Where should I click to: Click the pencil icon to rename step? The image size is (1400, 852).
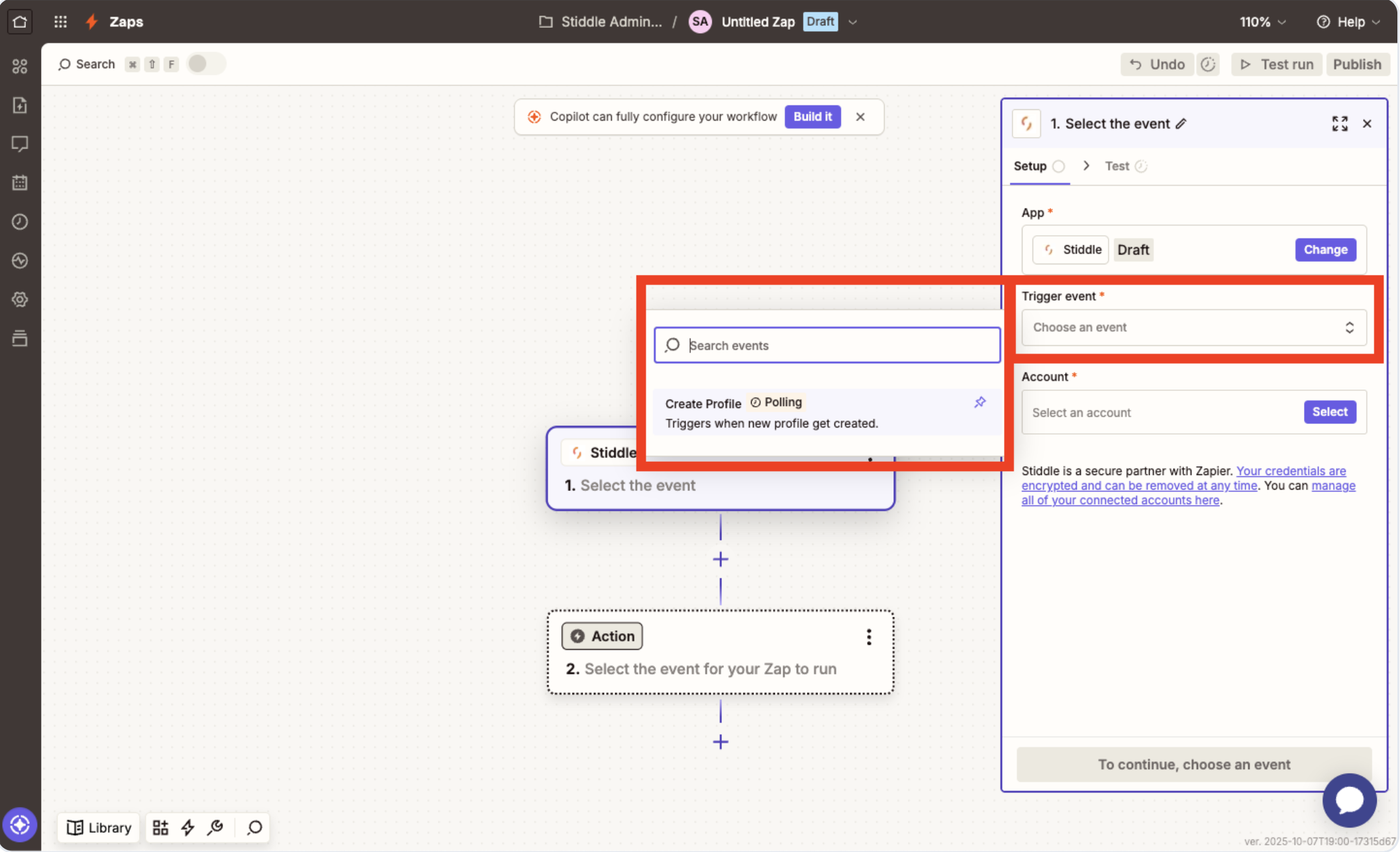coord(1181,124)
